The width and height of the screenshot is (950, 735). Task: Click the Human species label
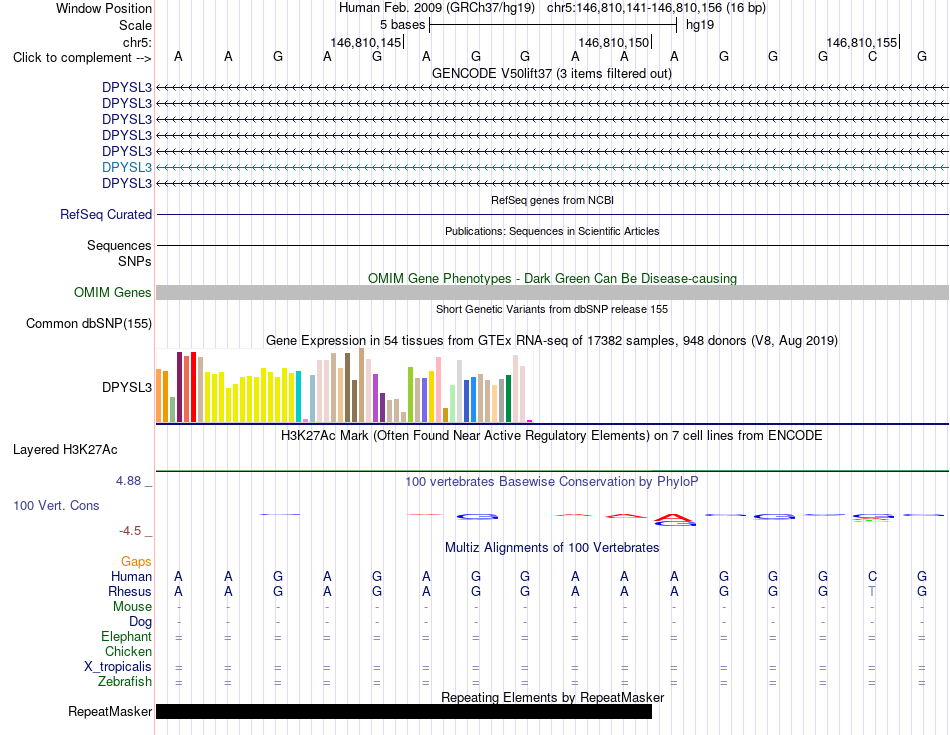pos(131,576)
